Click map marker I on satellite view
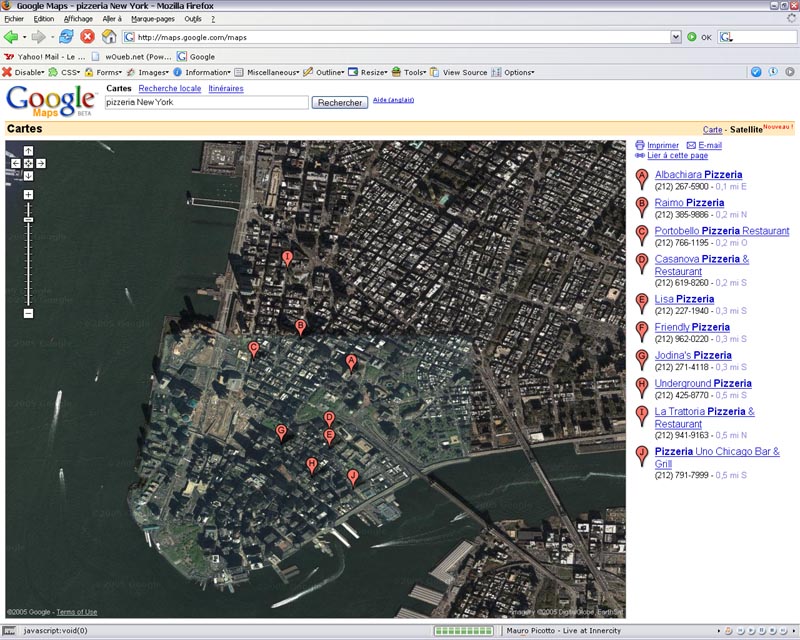This screenshot has width=800, height=640. (288, 259)
